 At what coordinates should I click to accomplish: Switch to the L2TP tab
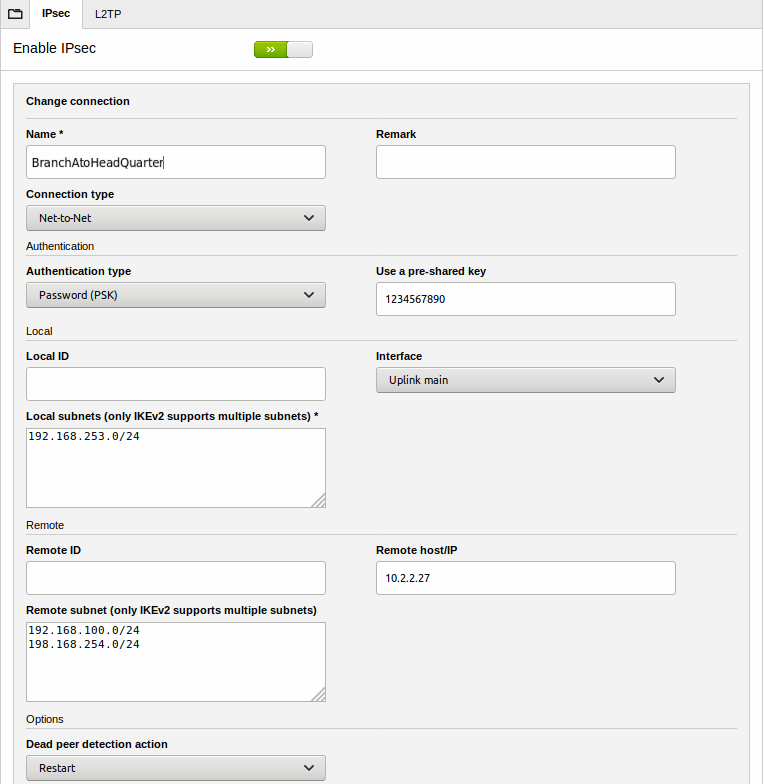[x=108, y=14]
